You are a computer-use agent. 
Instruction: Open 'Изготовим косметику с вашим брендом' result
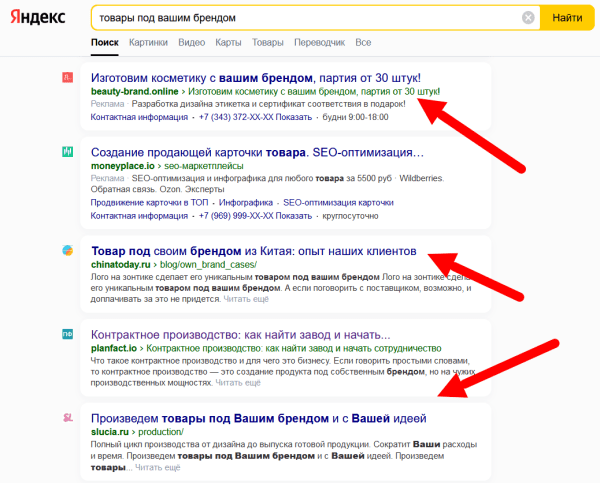click(255, 77)
